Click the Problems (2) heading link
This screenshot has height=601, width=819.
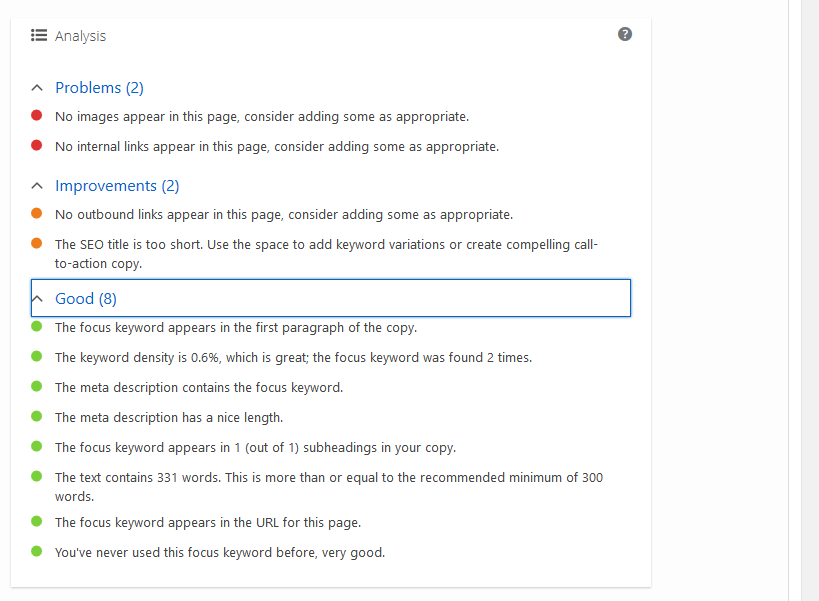click(x=99, y=88)
